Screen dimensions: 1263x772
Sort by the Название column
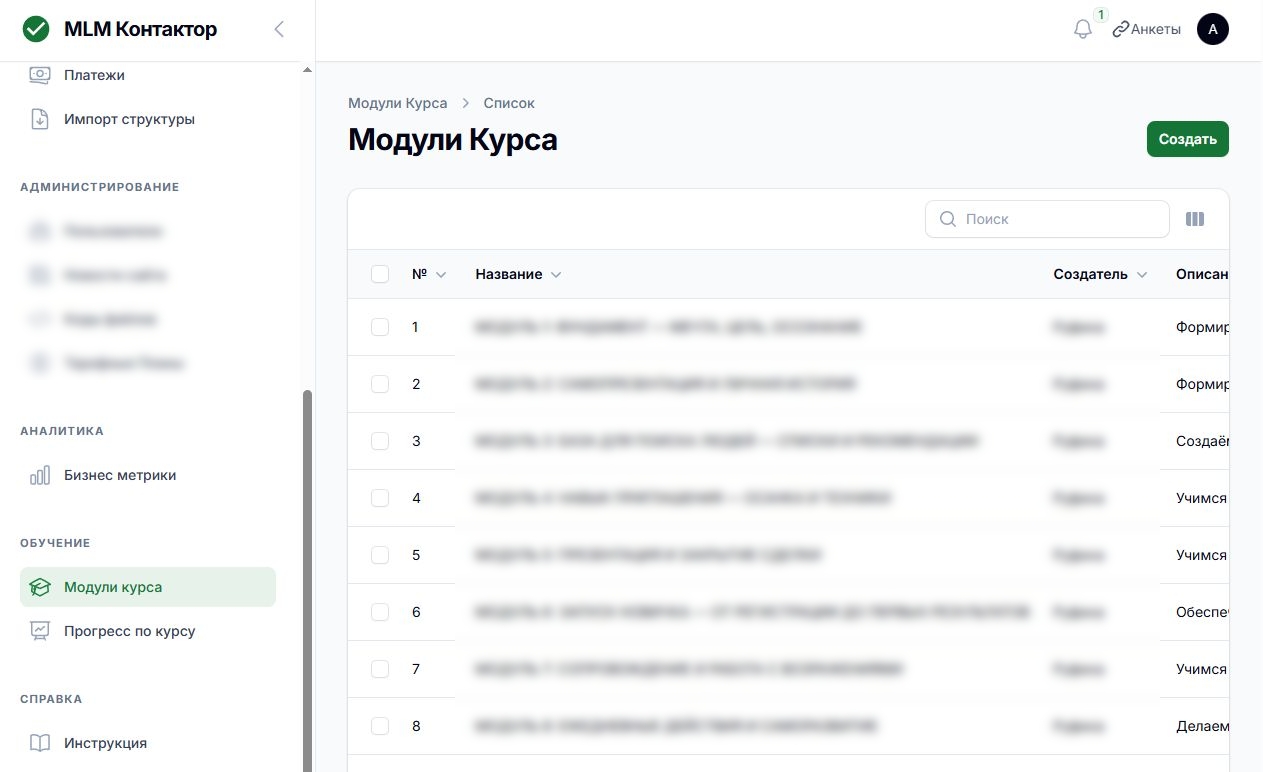click(x=519, y=274)
